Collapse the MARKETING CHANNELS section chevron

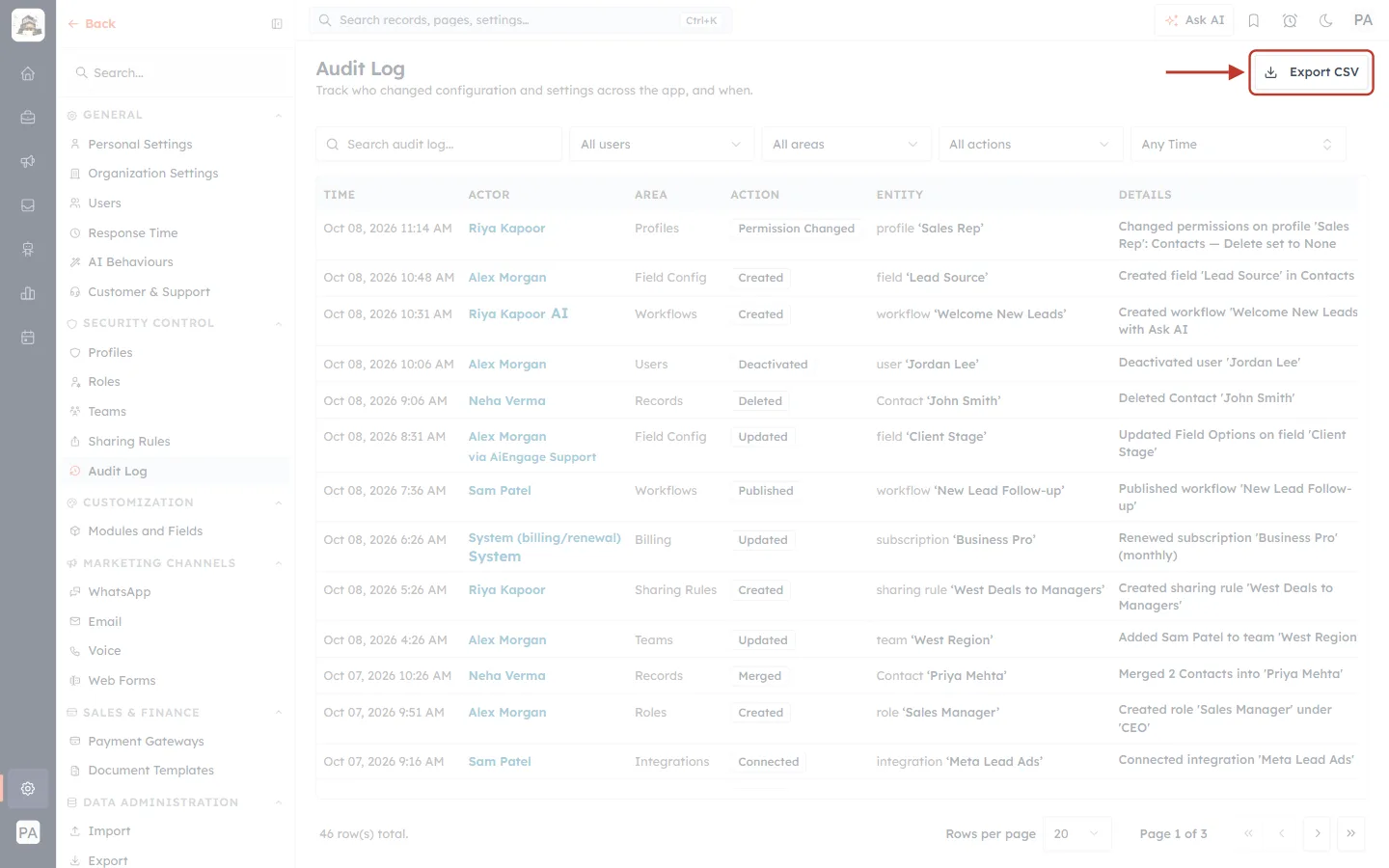(279, 564)
